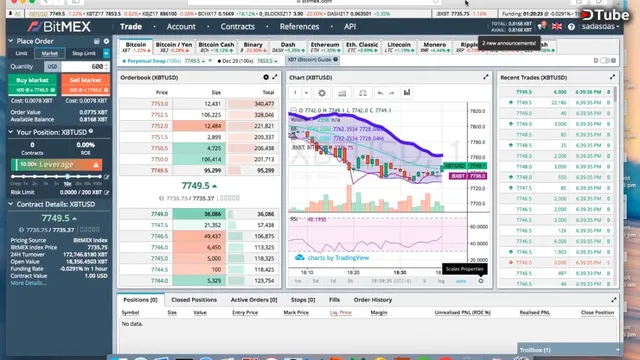Screen dimensions: 640x360
Task: Open the calculator icon in Place Order
Action: (97, 41)
